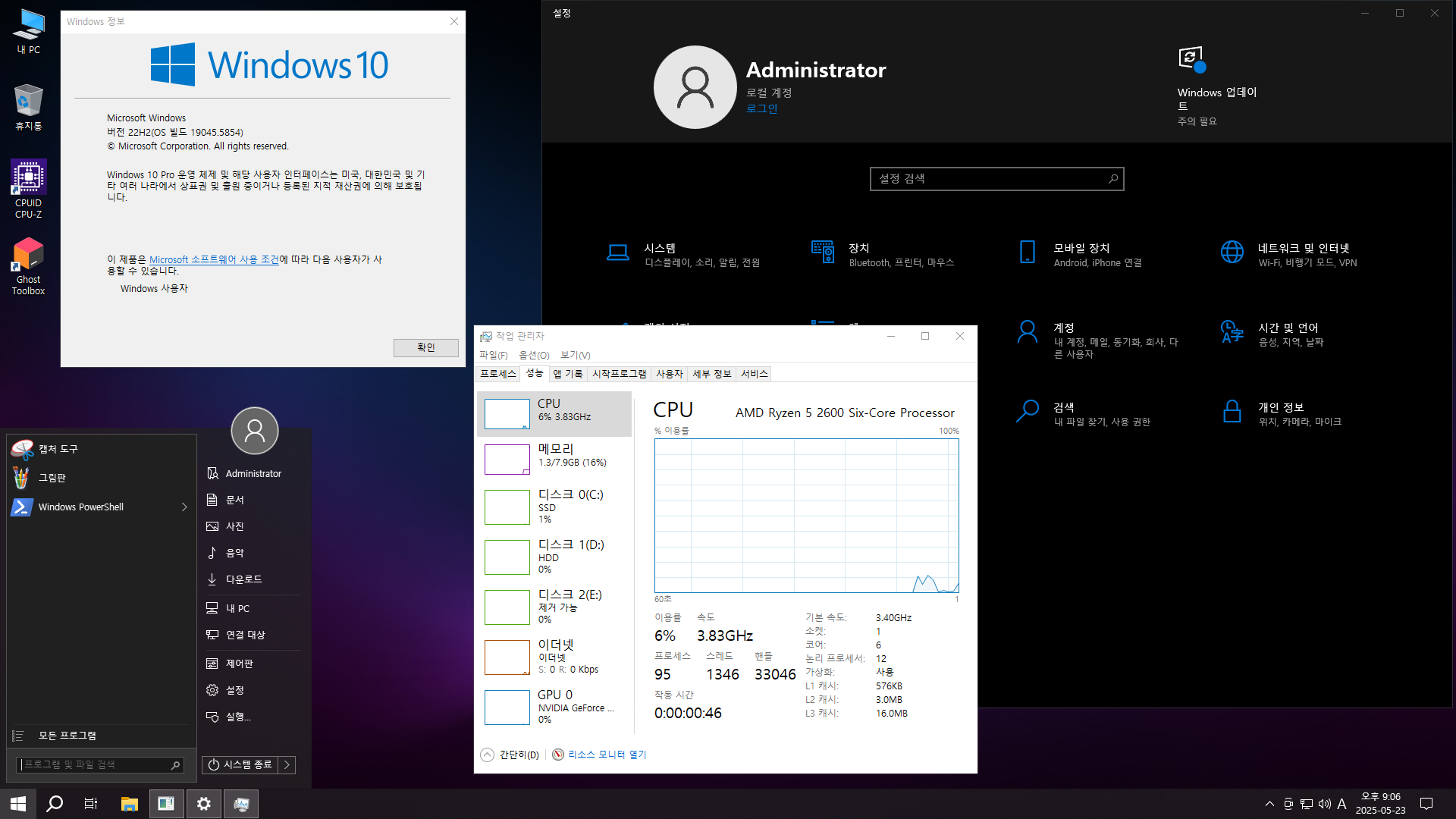
Task: Open 계정 settings category
Action: [x=1098, y=340]
